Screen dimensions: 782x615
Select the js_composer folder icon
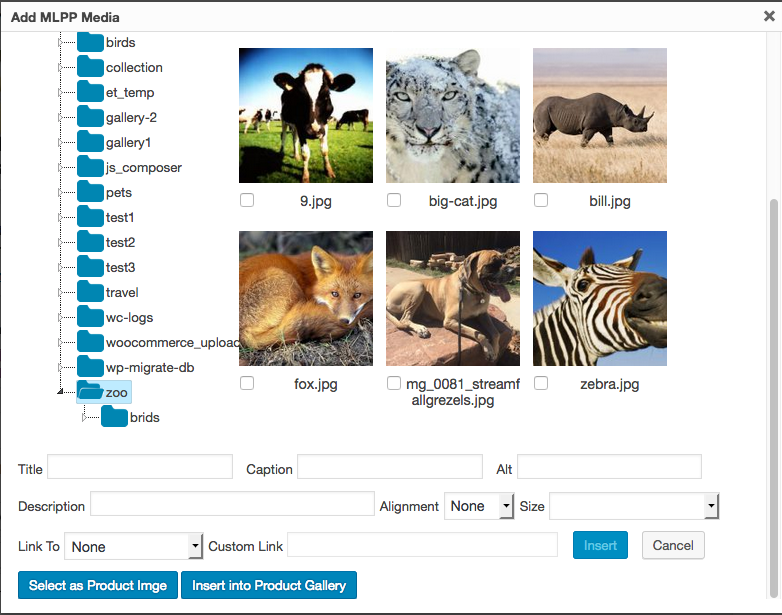pyautogui.click(x=91, y=167)
